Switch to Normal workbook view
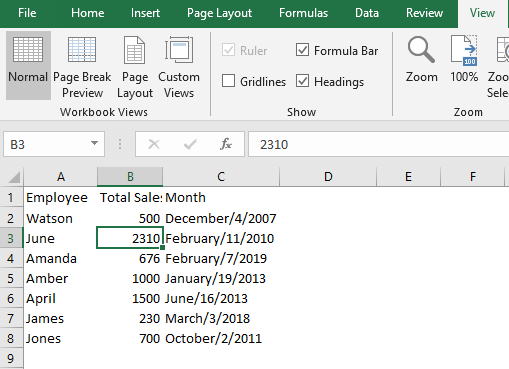 [28, 65]
